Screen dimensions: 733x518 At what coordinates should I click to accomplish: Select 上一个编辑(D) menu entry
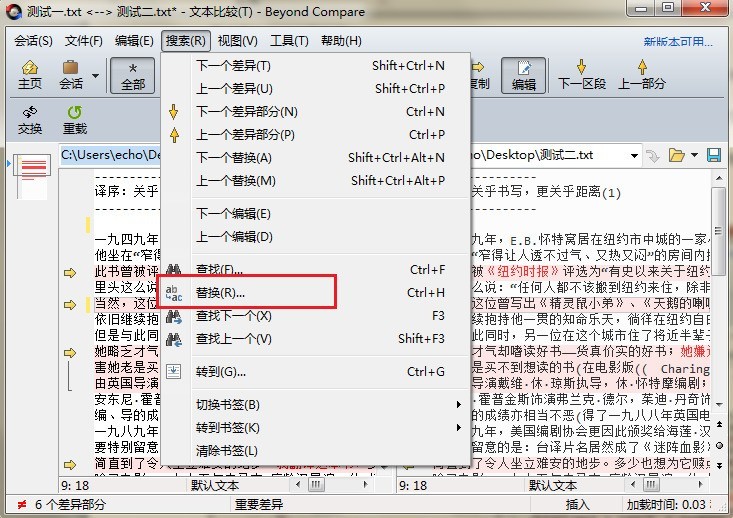coord(316,237)
